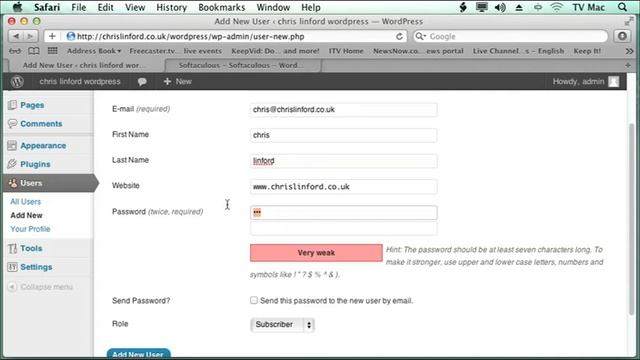The width and height of the screenshot is (640, 360).
Task: Click the admin avatar in admin bar
Action: (613, 81)
